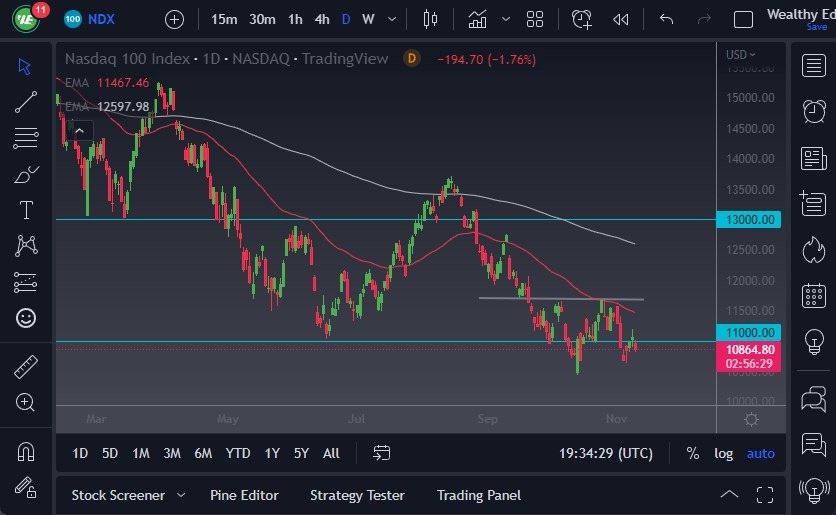Start bar replay mode
This screenshot has height=515, width=836.
[621, 20]
